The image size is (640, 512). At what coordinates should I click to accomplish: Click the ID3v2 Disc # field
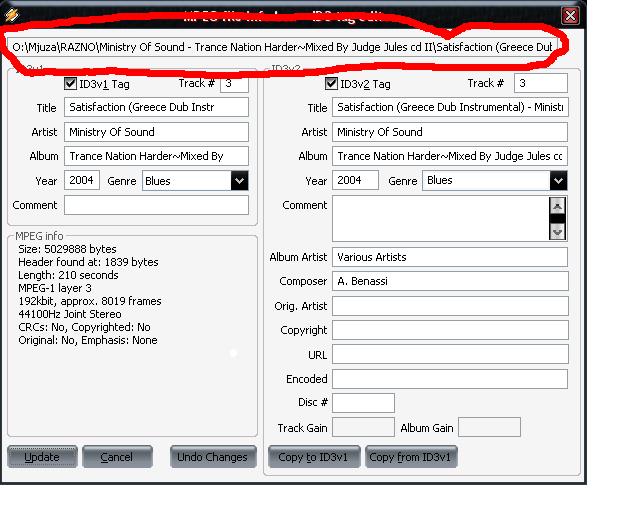point(363,402)
